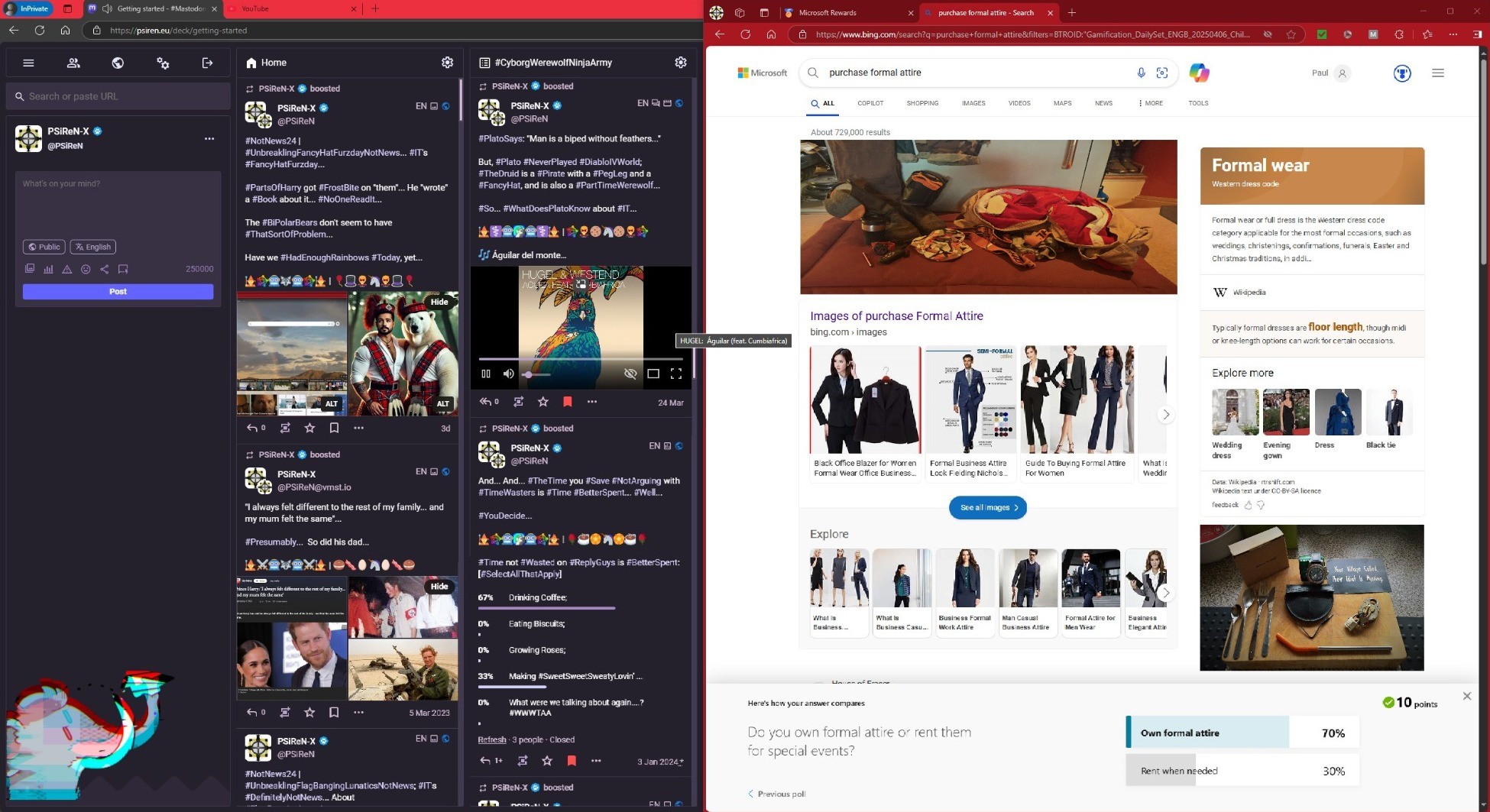Image resolution: width=1490 pixels, height=812 pixels.
Task: Click the Post button
Action: coord(118,292)
